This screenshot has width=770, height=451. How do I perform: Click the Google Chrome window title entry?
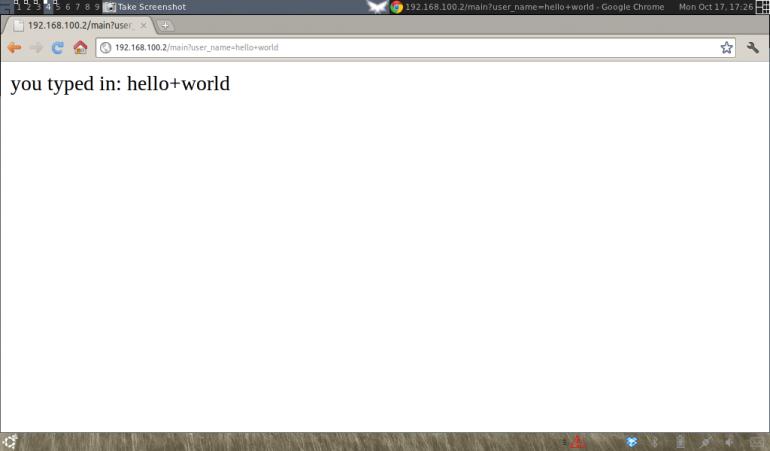[527, 7]
